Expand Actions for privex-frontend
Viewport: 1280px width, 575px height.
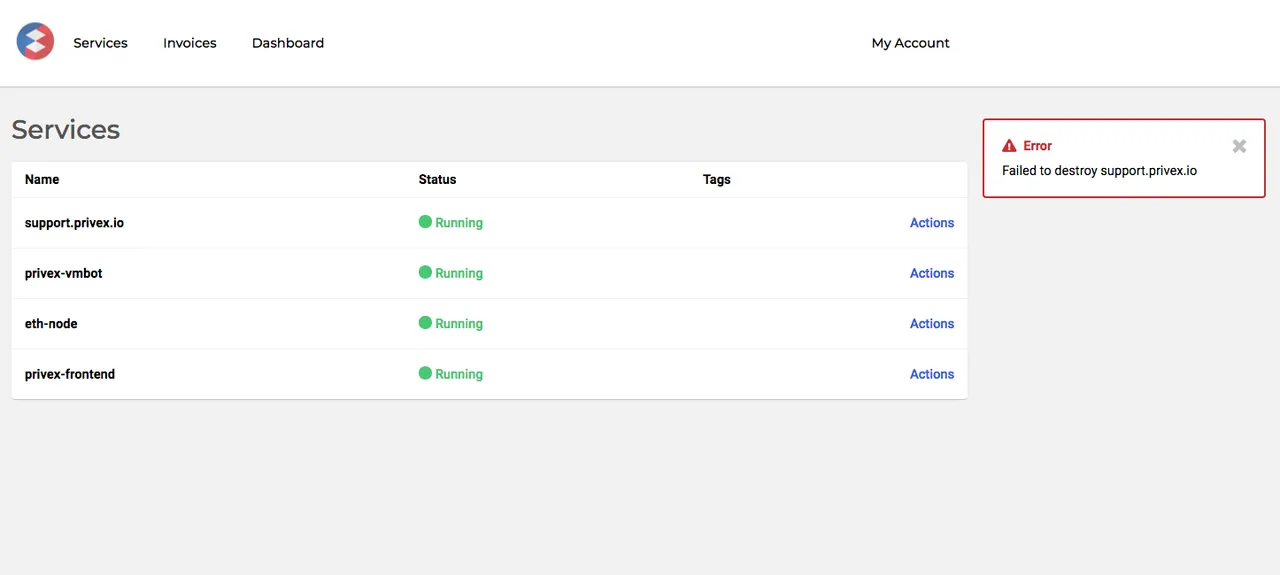pos(932,374)
